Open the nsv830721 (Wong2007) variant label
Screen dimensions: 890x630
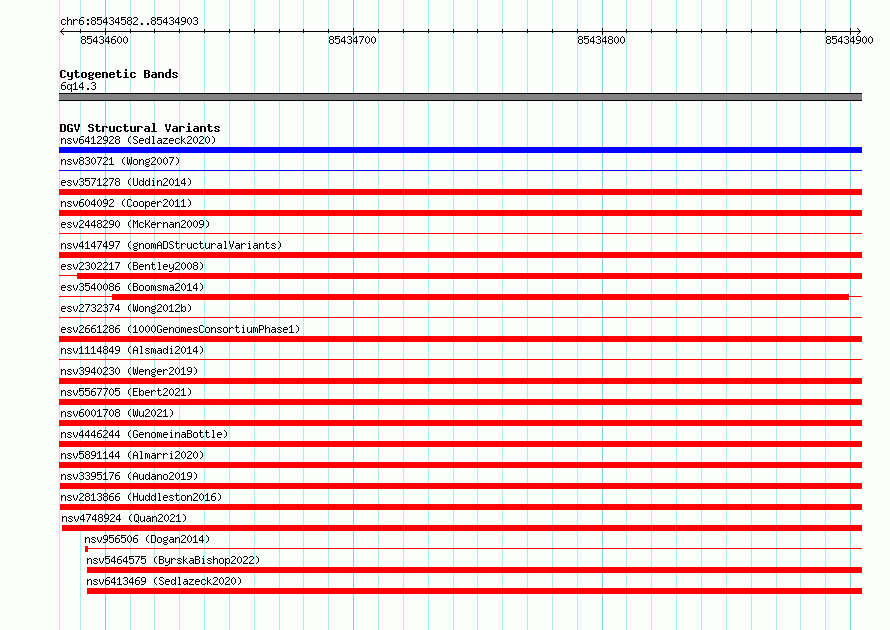point(120,161)
